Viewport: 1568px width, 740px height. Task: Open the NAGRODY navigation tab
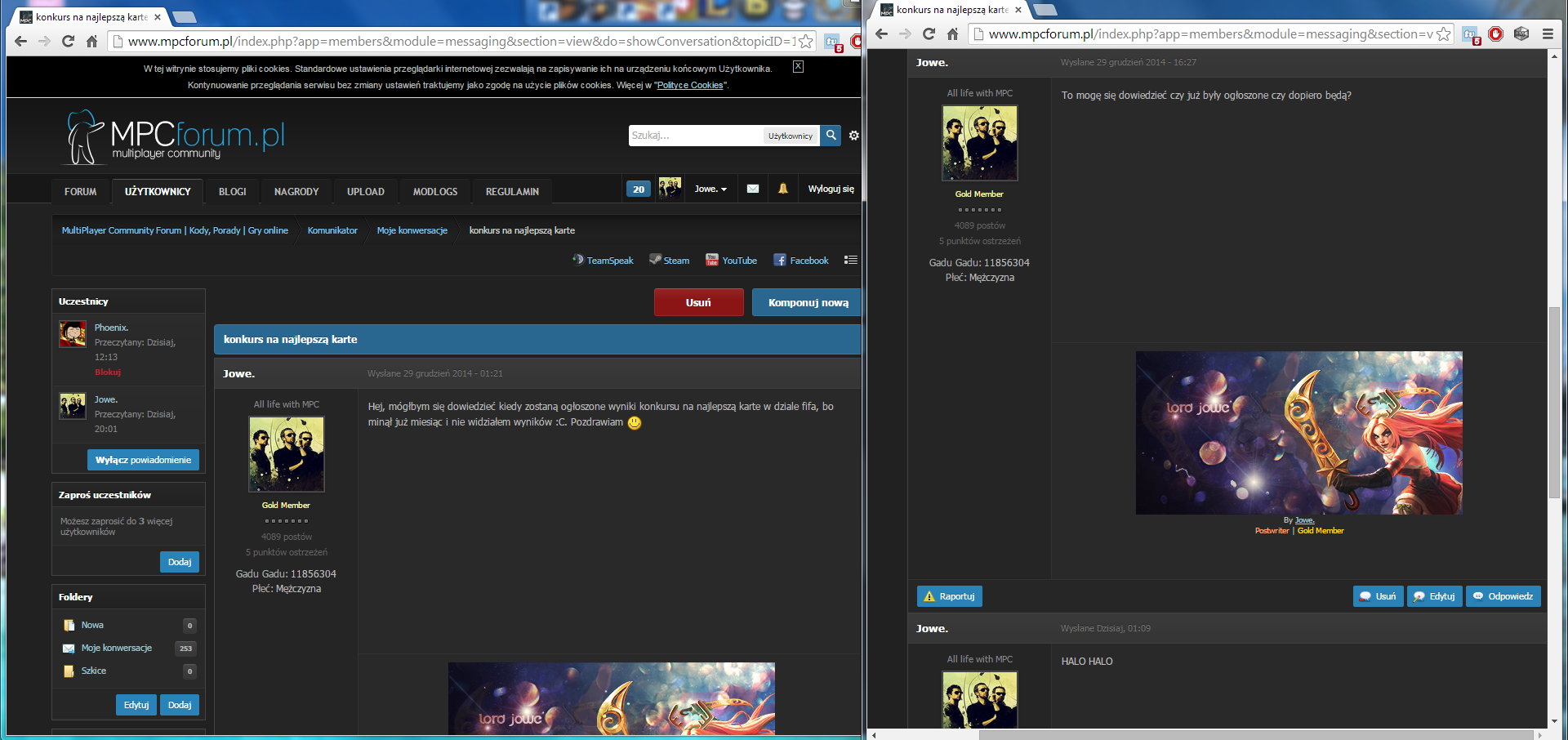click(296, 191)
